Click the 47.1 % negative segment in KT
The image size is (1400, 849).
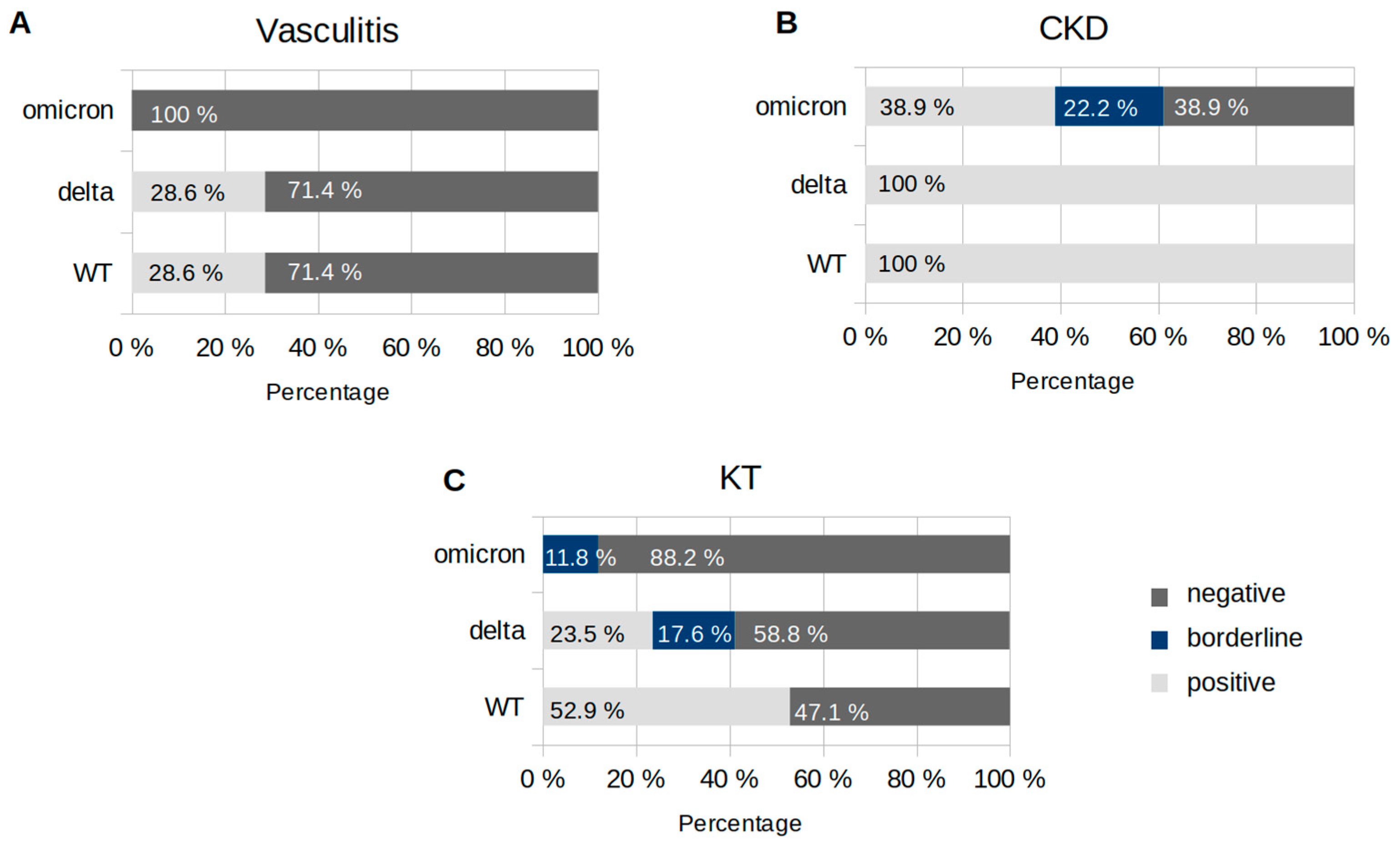pyautogui.click(x=900, y=707)
